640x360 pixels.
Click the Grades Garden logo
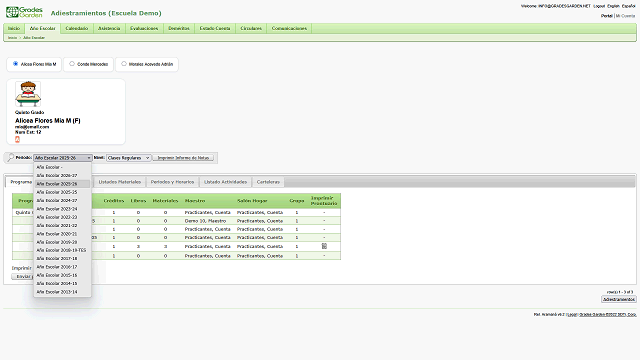point(24,12)
